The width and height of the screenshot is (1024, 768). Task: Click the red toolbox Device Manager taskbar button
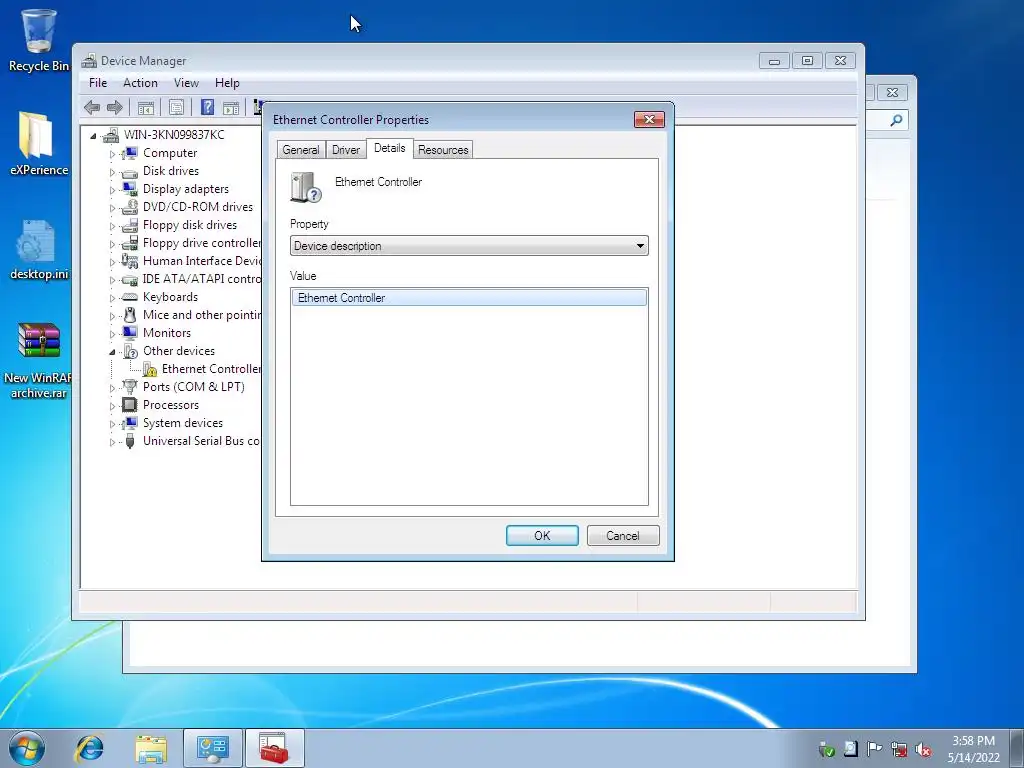point(274,748)
